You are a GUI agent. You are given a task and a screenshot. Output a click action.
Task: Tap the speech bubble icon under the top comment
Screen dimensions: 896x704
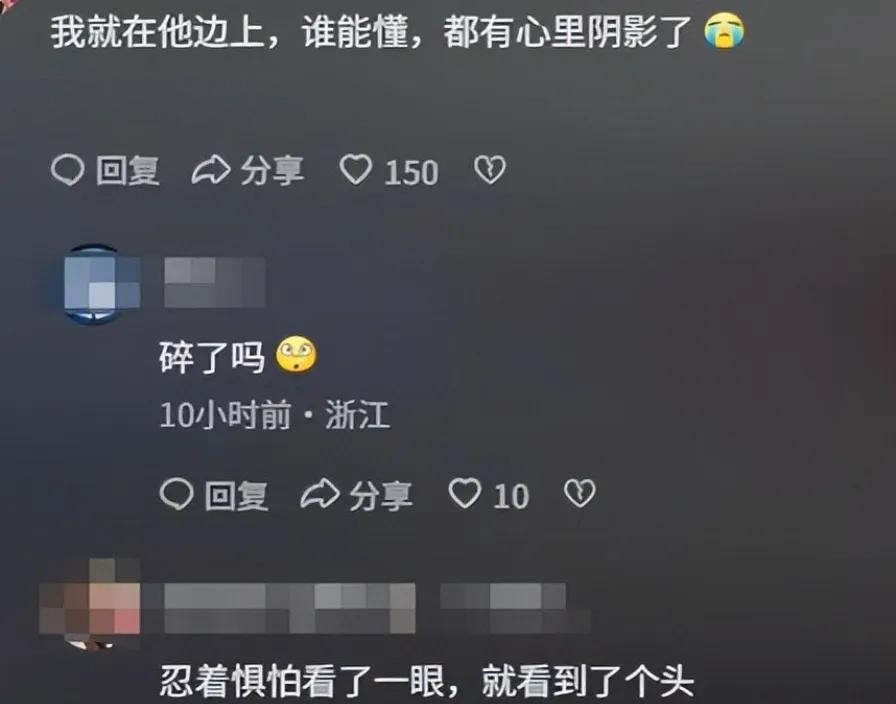pyautogui.click(x=67, y=170)
